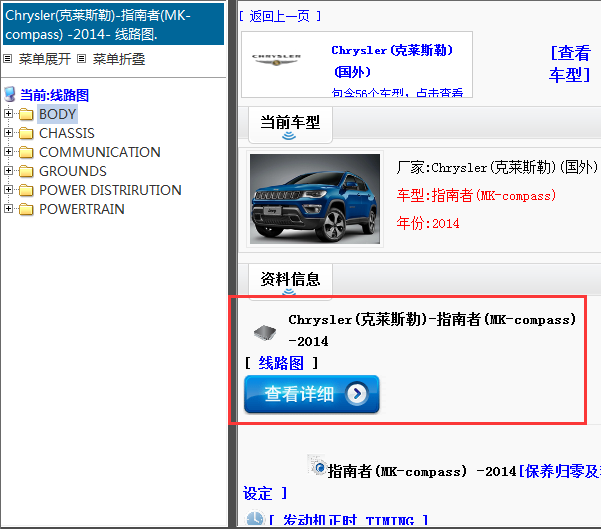Expand the COMMUNICATION folder node
The image size is (601, 529).
coord(8,152)
